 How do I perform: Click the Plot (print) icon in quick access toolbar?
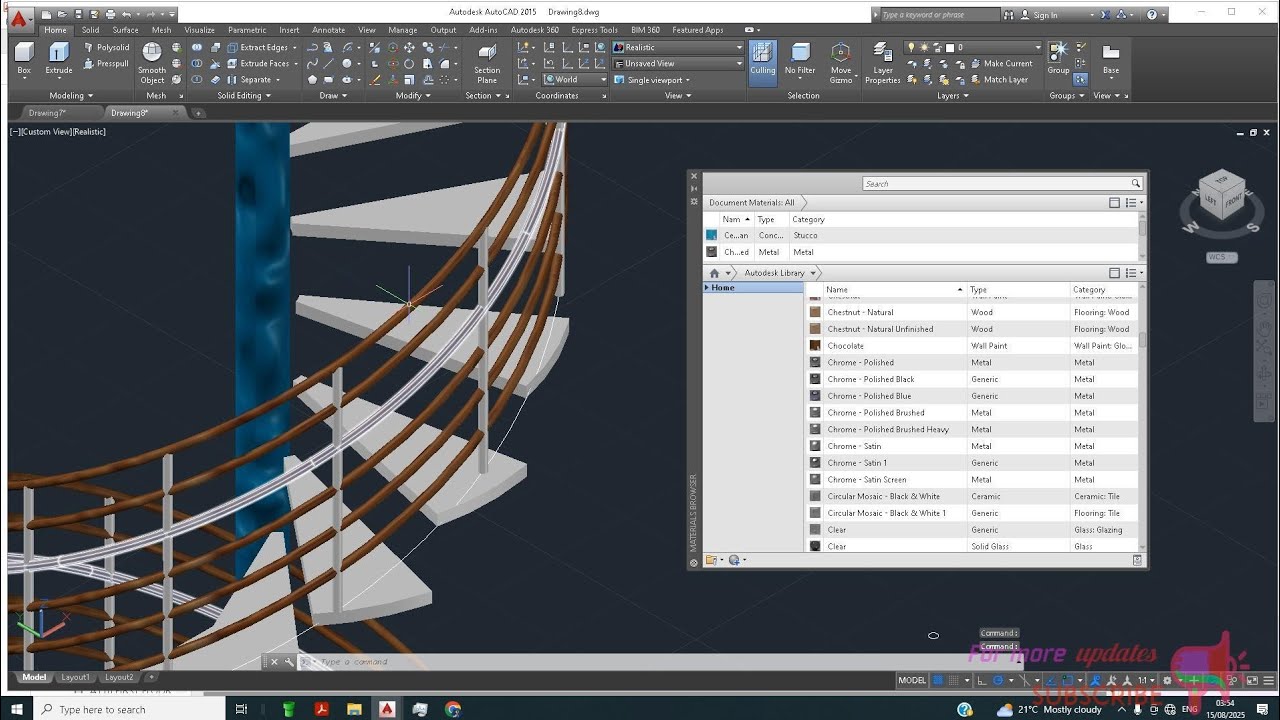(x=108, y=15)
